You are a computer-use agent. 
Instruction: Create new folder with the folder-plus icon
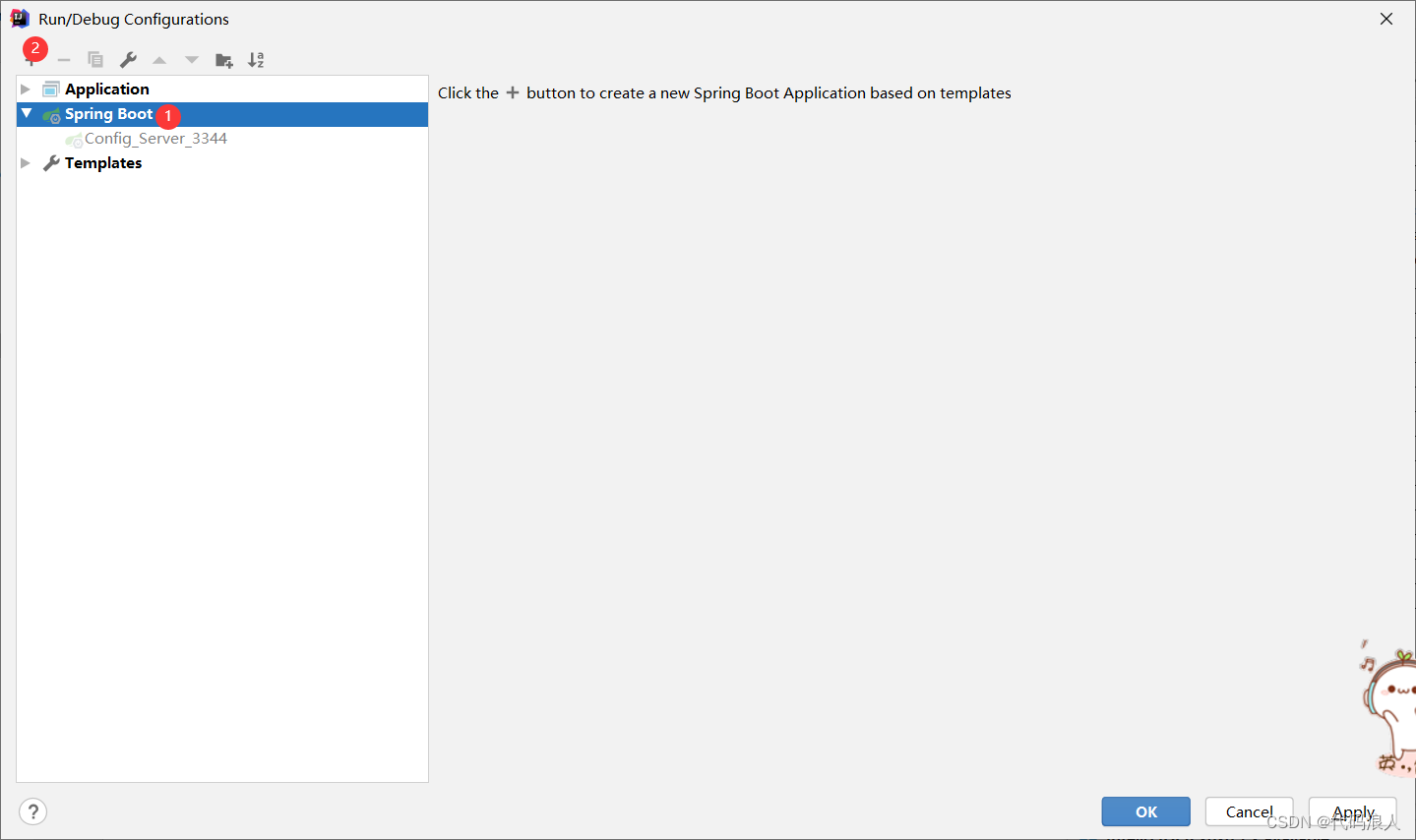[x=224, y=60]
